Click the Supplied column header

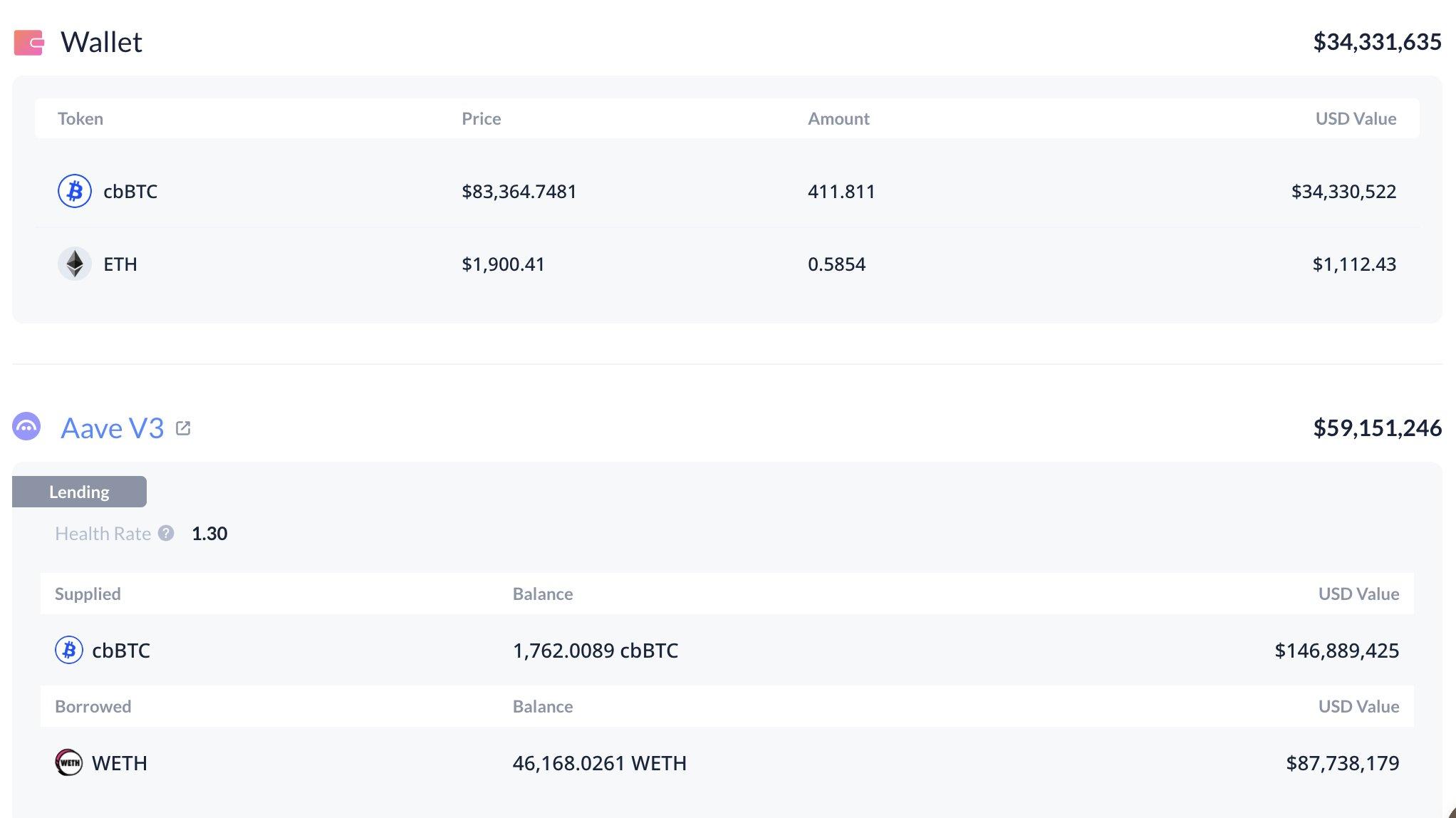click(88, 594)
